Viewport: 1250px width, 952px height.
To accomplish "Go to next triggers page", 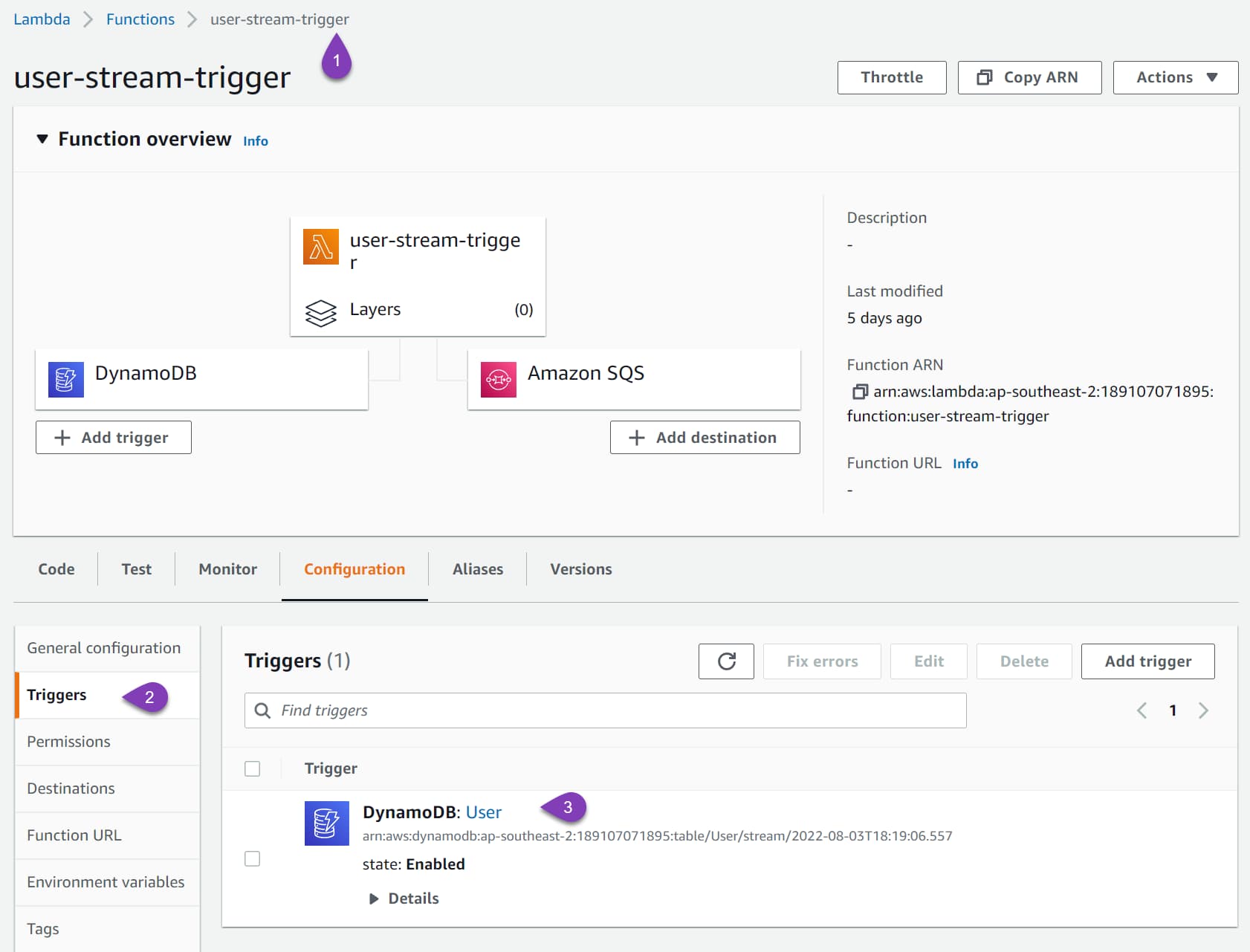I will [x=1203, y=710].
